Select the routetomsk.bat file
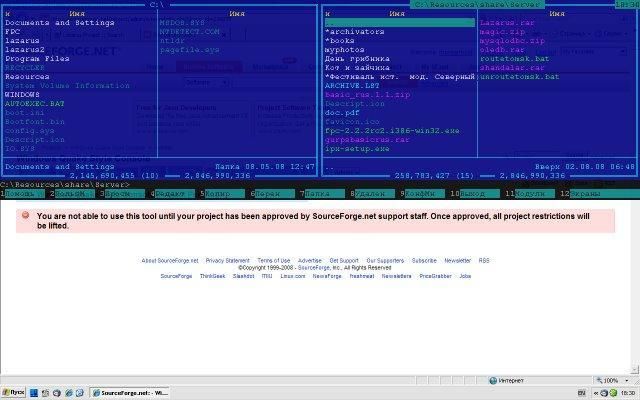Screen dimensions: 640x400 (515, 59)
